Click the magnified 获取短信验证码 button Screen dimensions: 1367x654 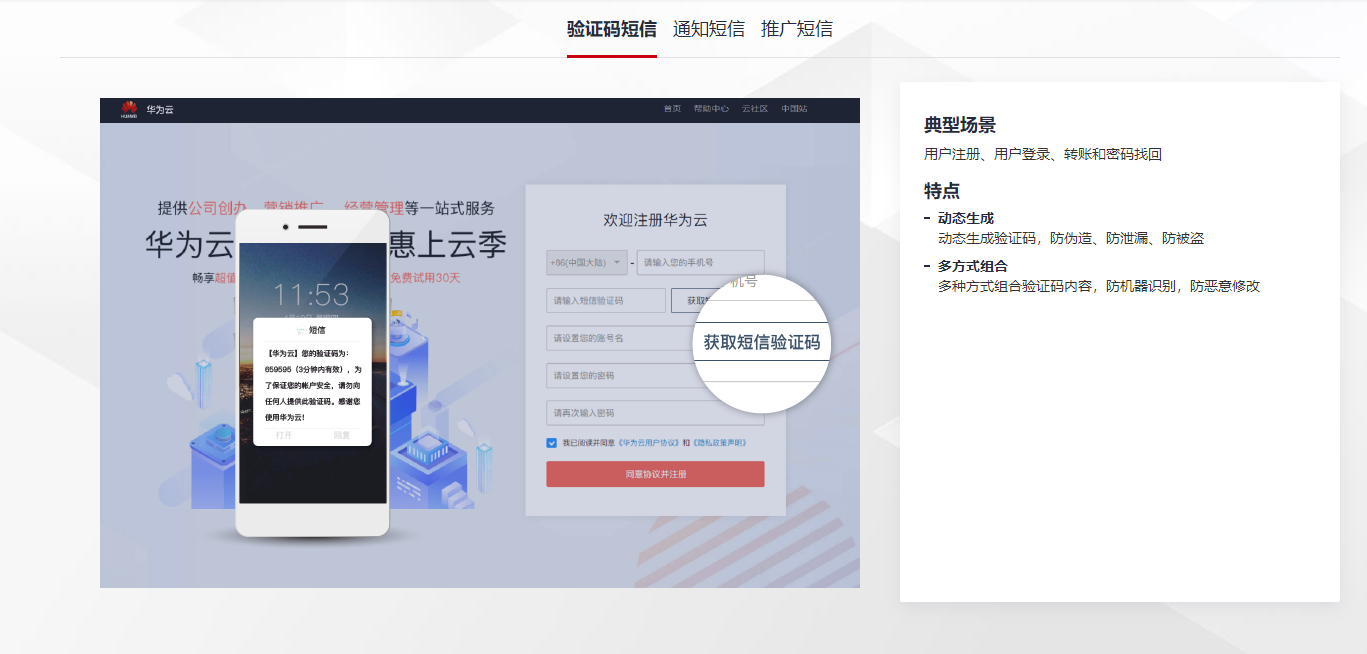[x=762, y=342]
